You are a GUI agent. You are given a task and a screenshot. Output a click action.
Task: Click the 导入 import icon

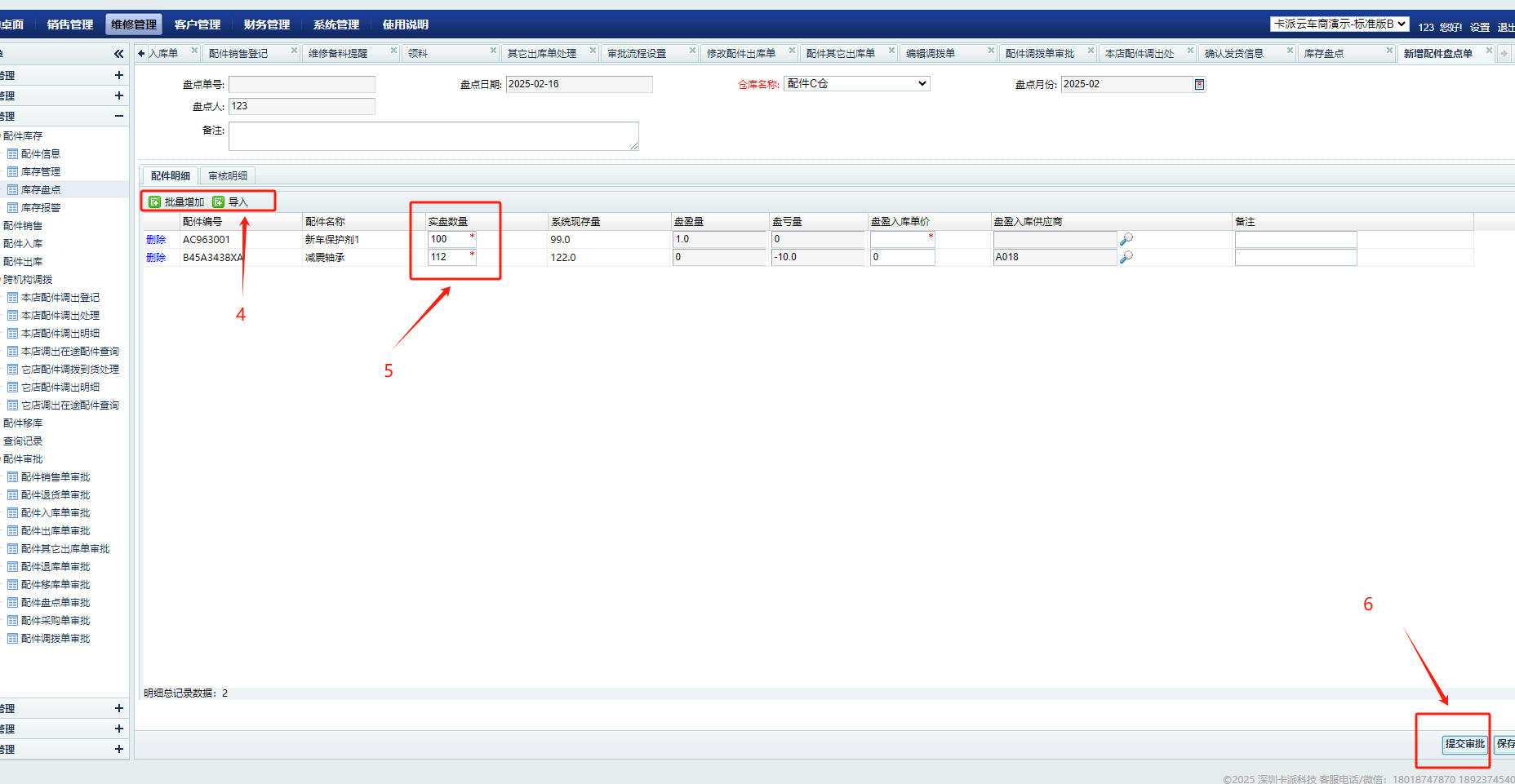pos(219,202)
